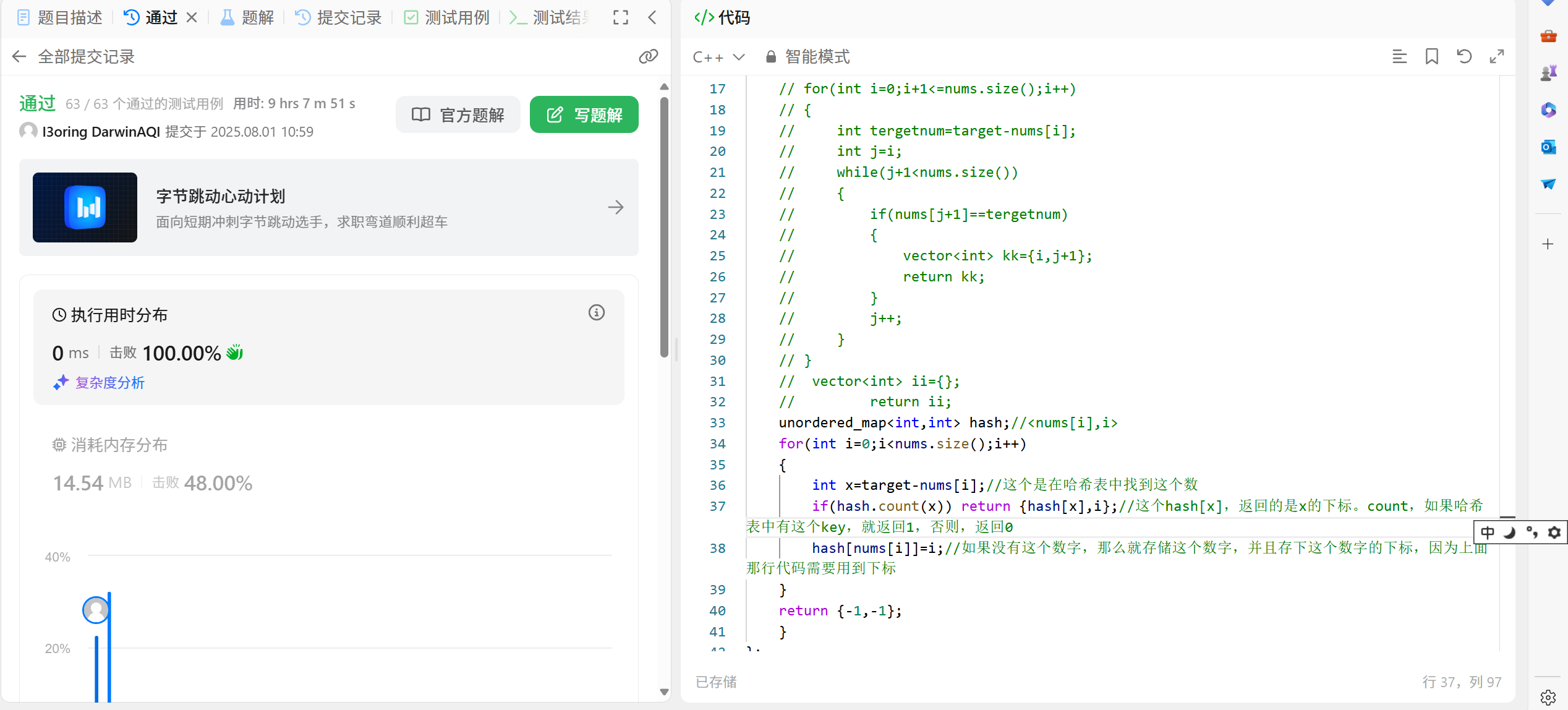Click the 题解 flask icon
1568x710 pixels.
[x=228, y=17]
